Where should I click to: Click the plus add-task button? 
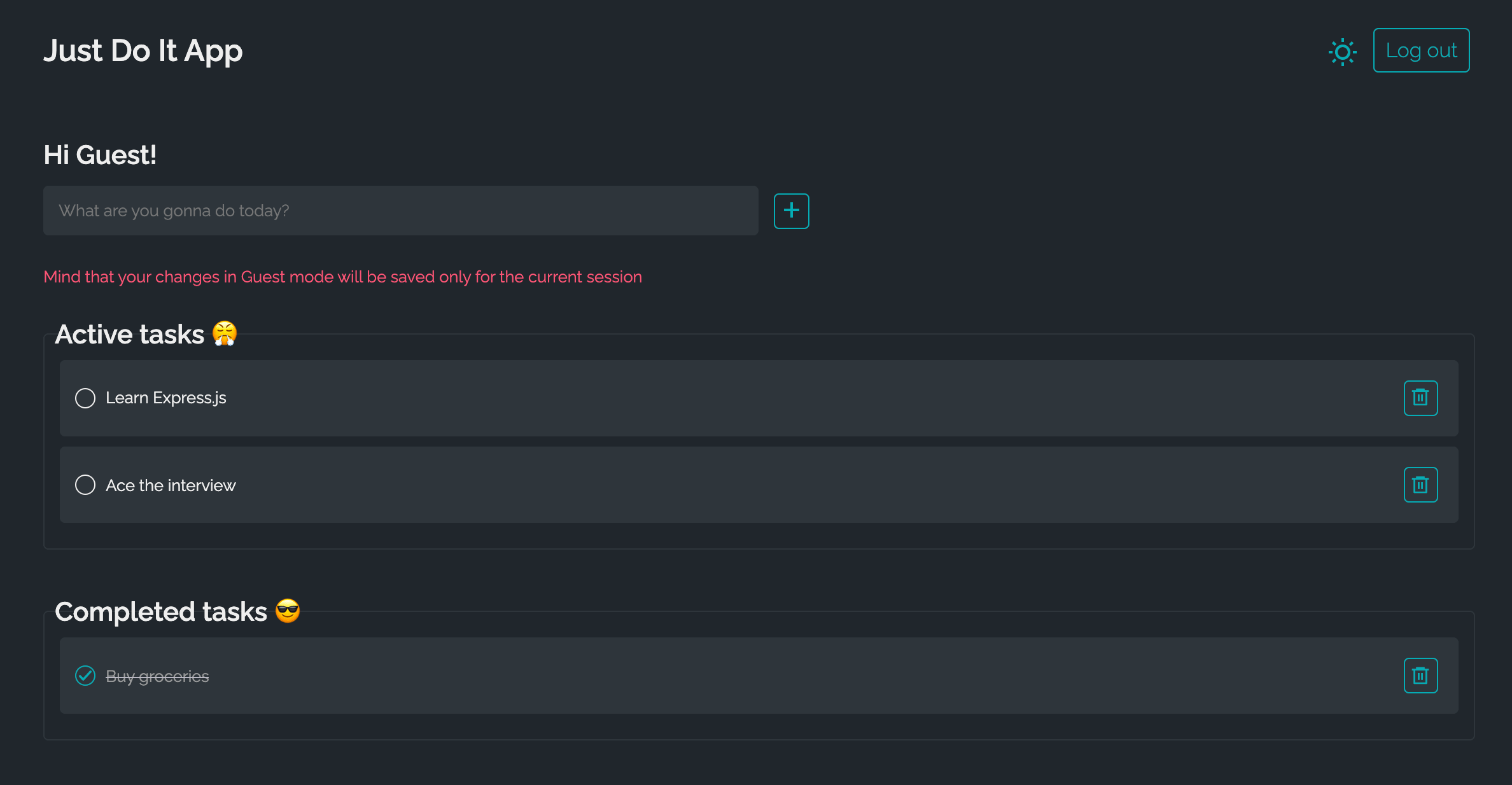point(791,211)
